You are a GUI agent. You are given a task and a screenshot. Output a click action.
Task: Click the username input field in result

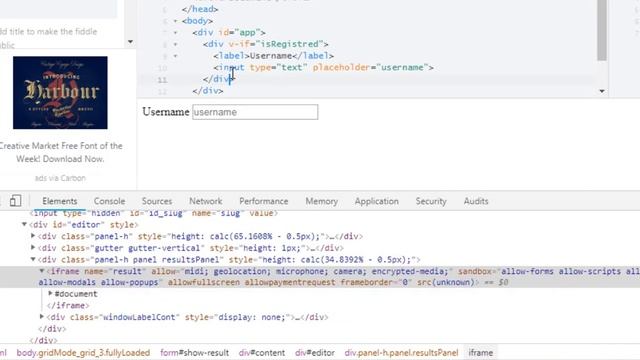point(255,112)
